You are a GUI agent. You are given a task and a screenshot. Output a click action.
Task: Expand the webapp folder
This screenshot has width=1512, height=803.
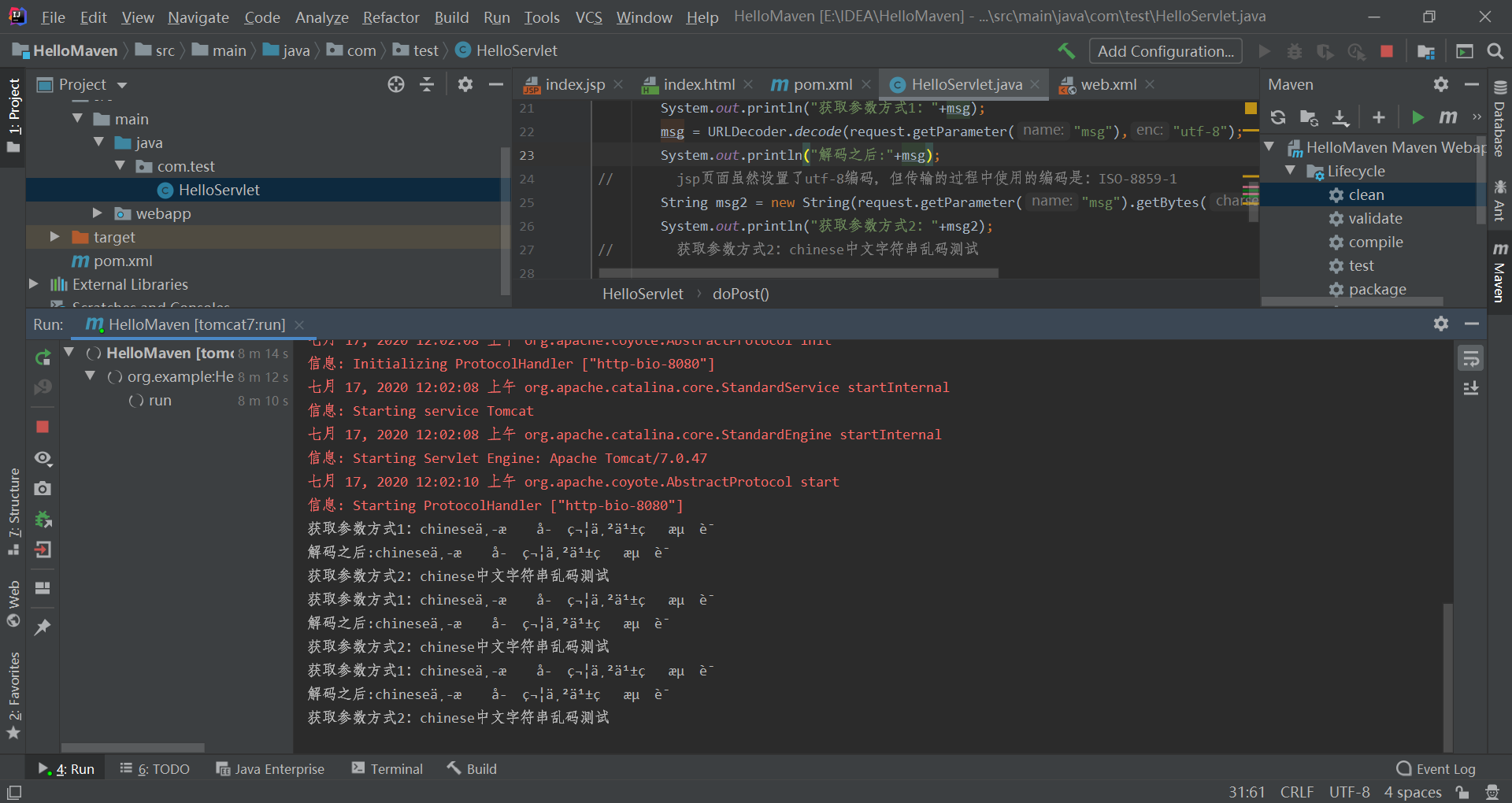coord(98,213)
